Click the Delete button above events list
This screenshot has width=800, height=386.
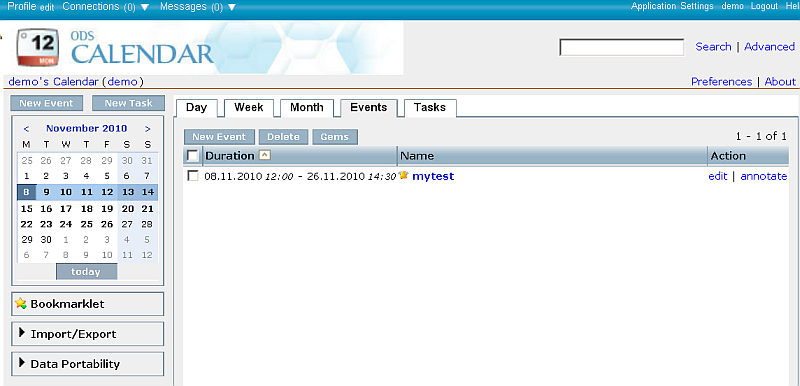click(x=283, y=137)
